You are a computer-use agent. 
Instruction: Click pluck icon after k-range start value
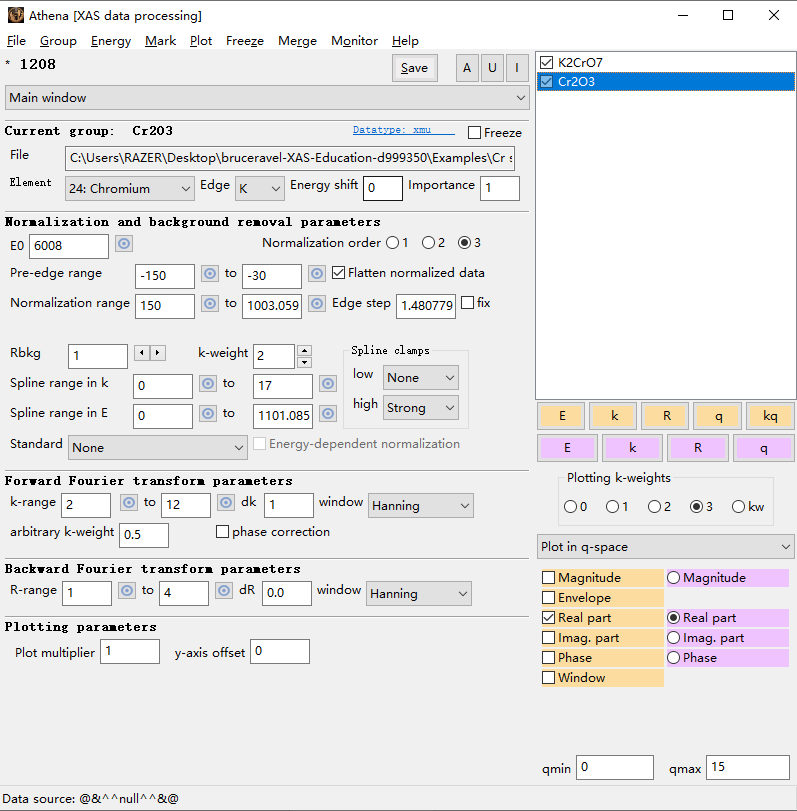128,504
